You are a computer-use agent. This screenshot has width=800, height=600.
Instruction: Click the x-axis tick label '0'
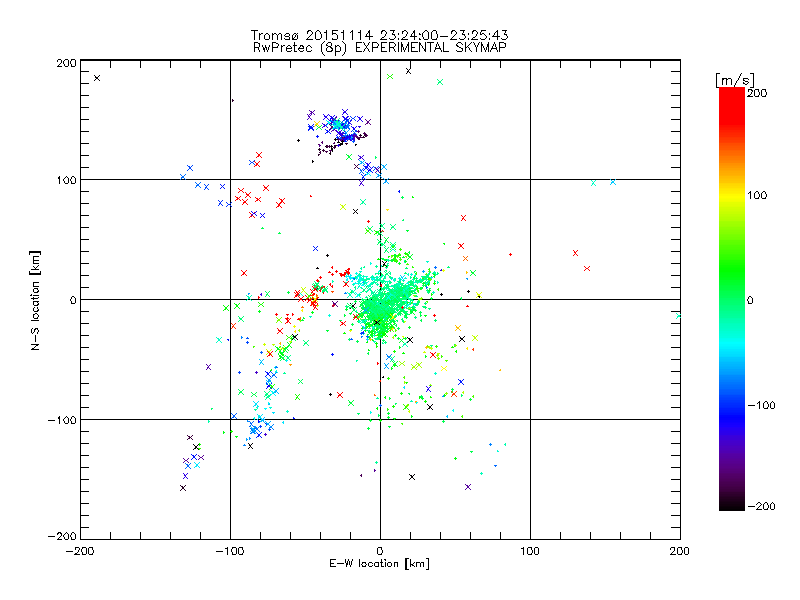tap(380, 551)
